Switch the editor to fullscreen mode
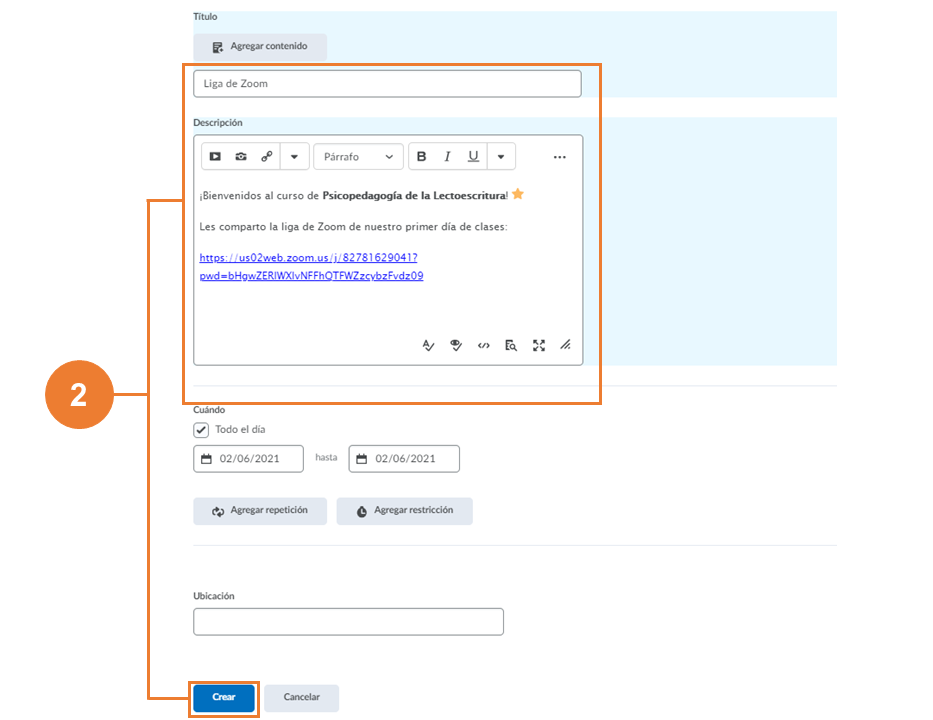933x720 pixels. coord(539,346)
